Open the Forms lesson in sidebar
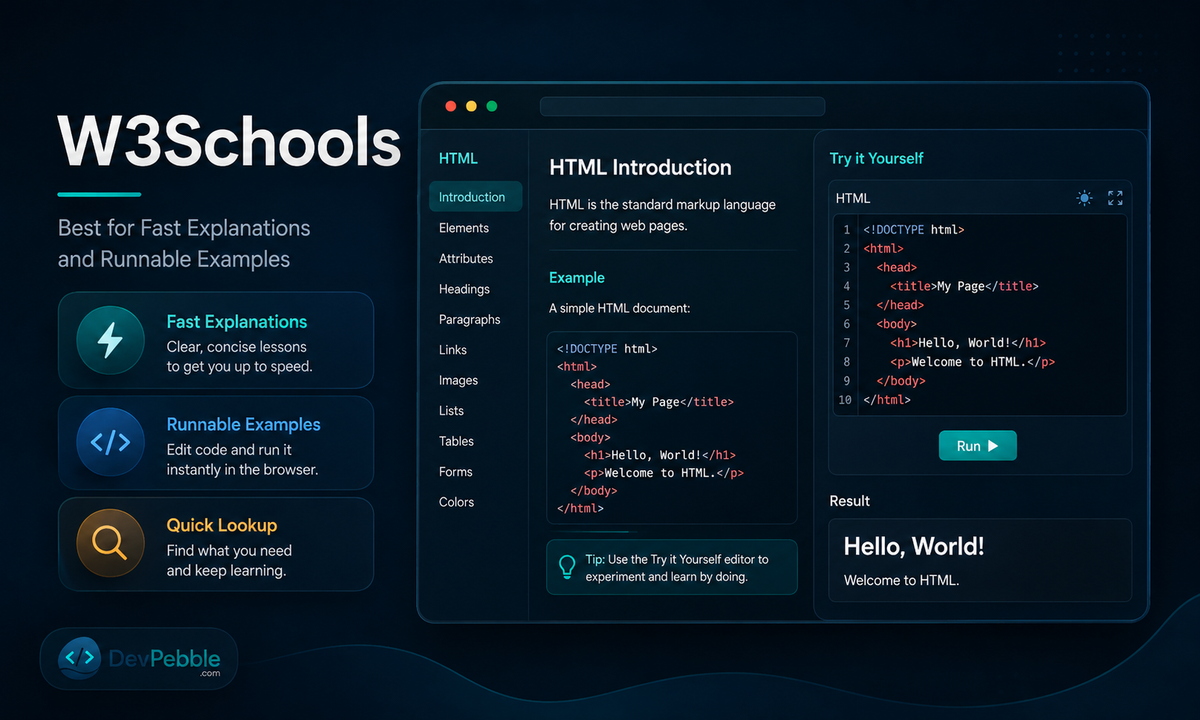Viewport: 1200px width, 720px height. (x=455, y=472)
